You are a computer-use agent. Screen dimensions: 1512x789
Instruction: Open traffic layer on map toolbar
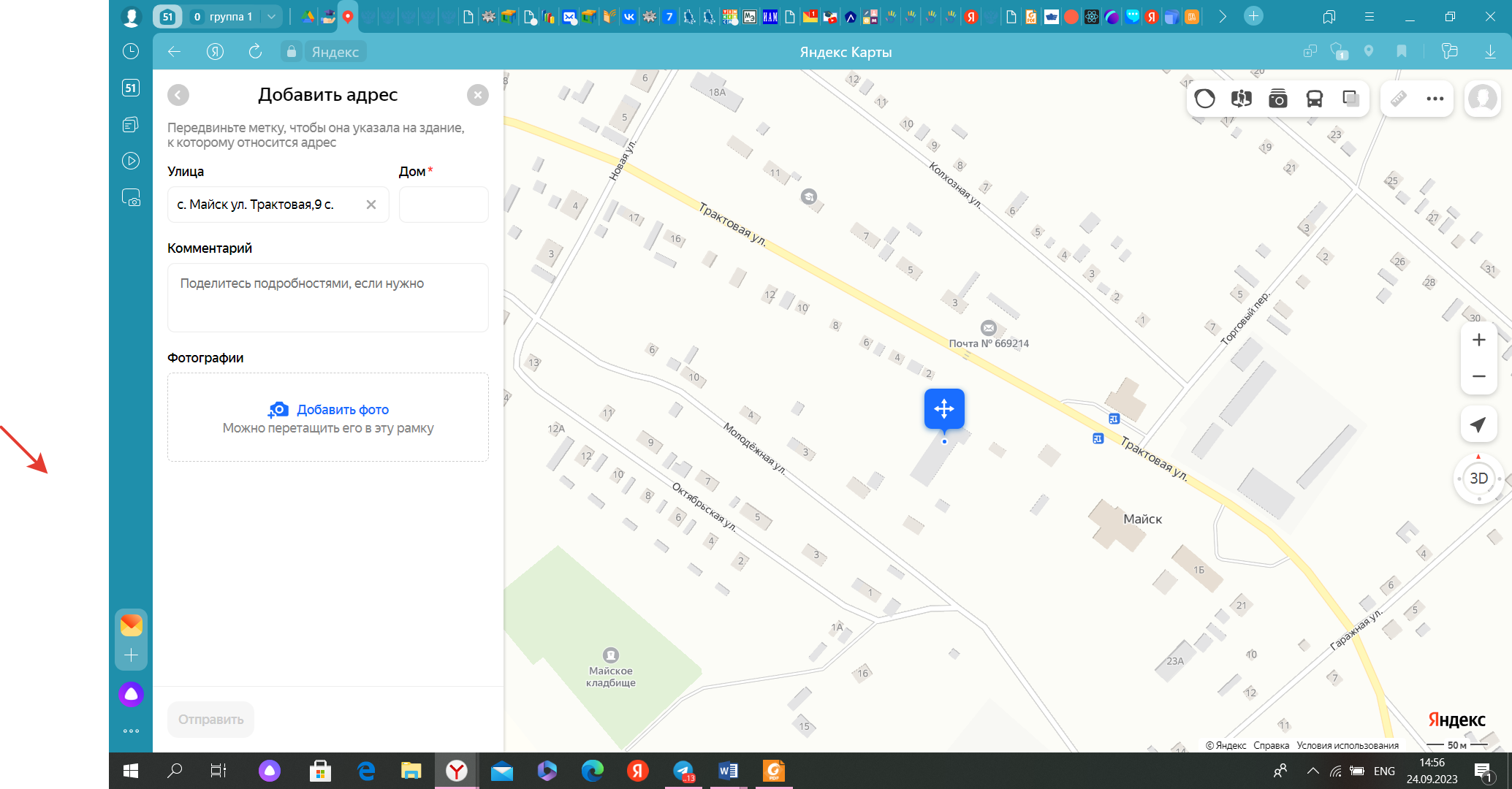1204,99
